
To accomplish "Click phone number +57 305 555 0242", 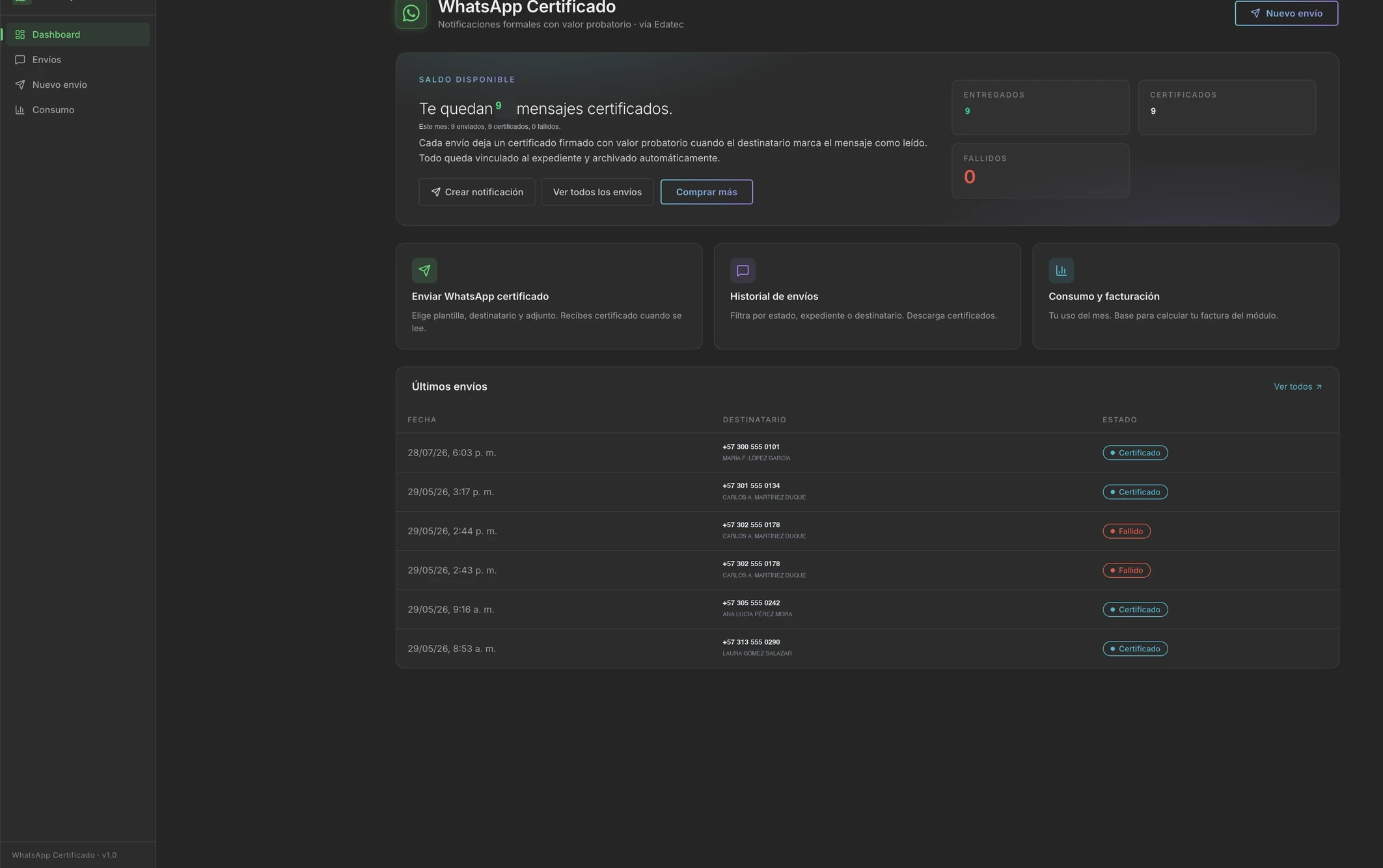I will [751, 603].
